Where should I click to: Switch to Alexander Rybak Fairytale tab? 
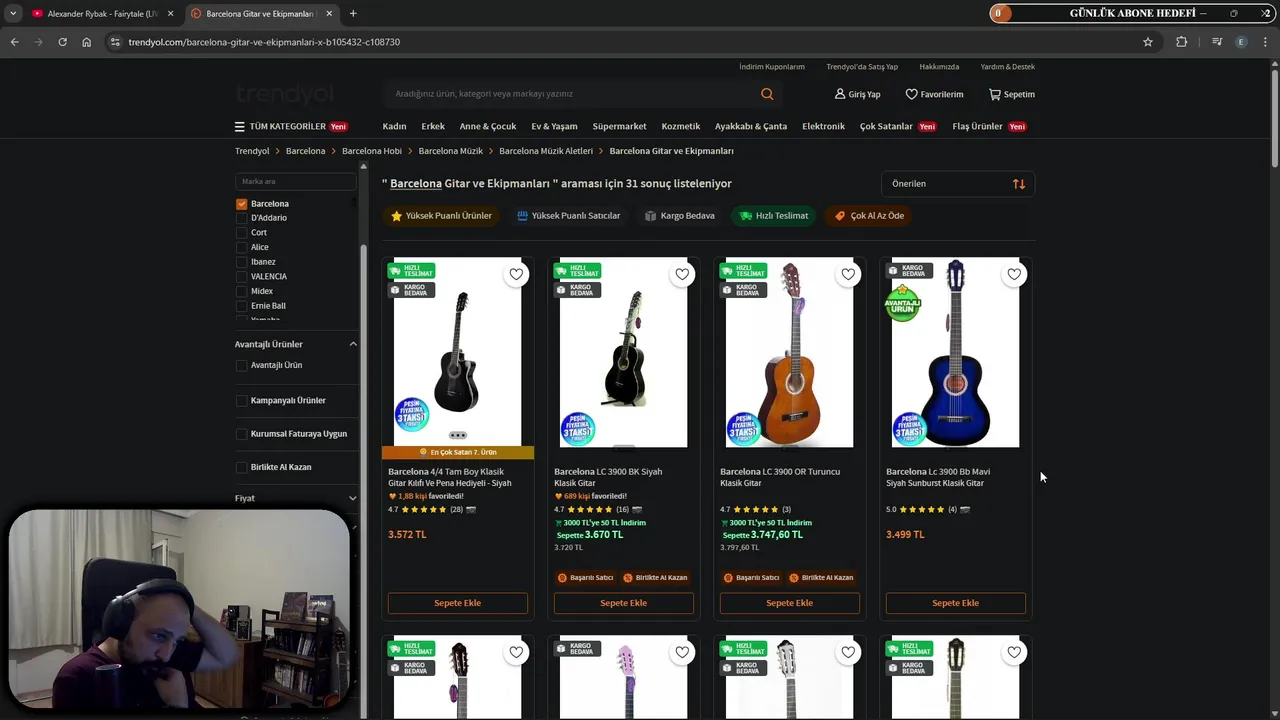point(101,14)
